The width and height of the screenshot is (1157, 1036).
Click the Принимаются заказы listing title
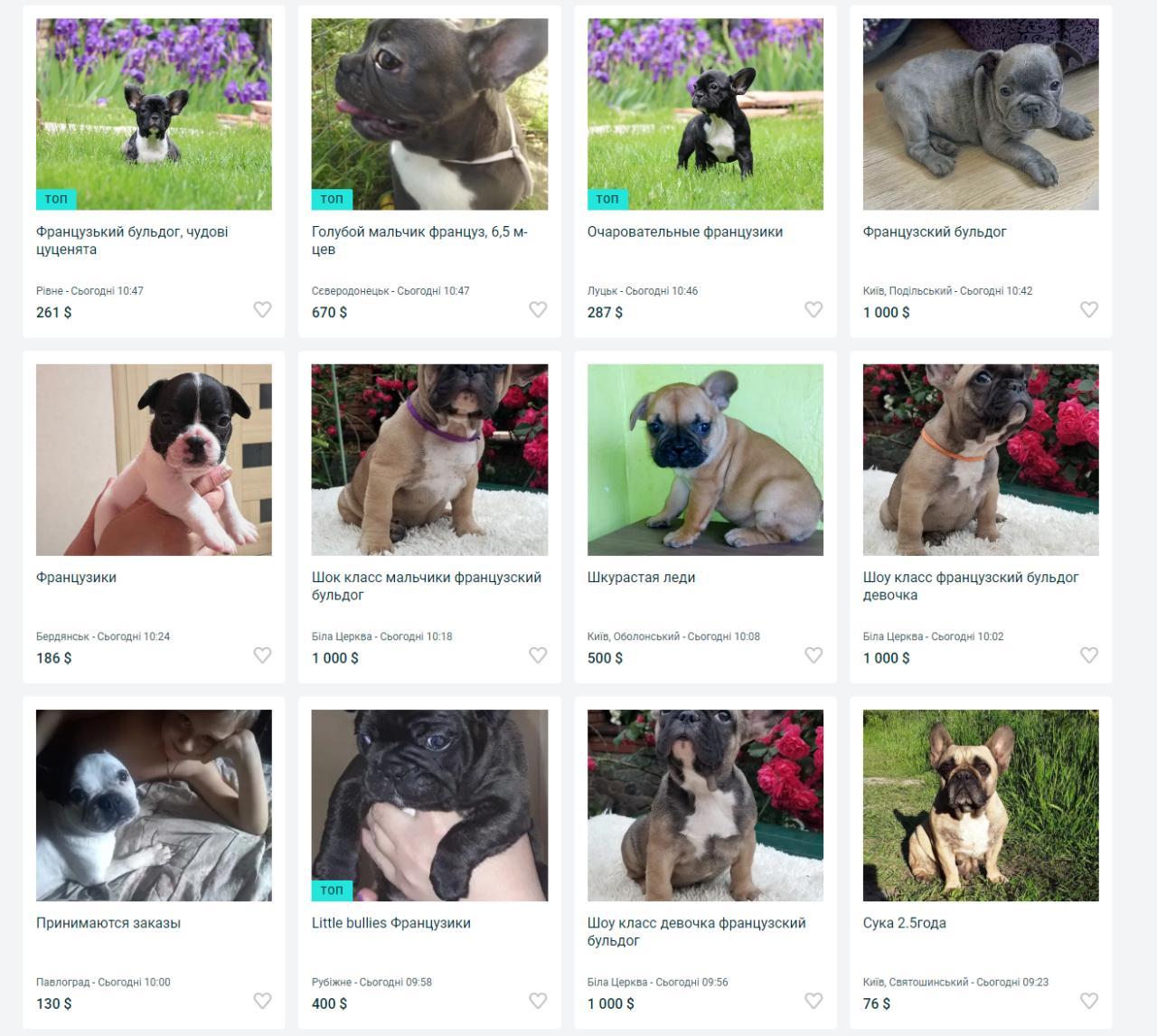pos(108,923)
